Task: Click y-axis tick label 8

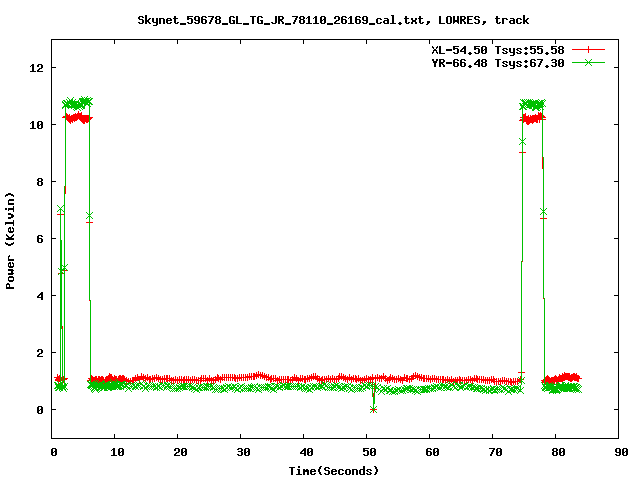Action: 40,182
